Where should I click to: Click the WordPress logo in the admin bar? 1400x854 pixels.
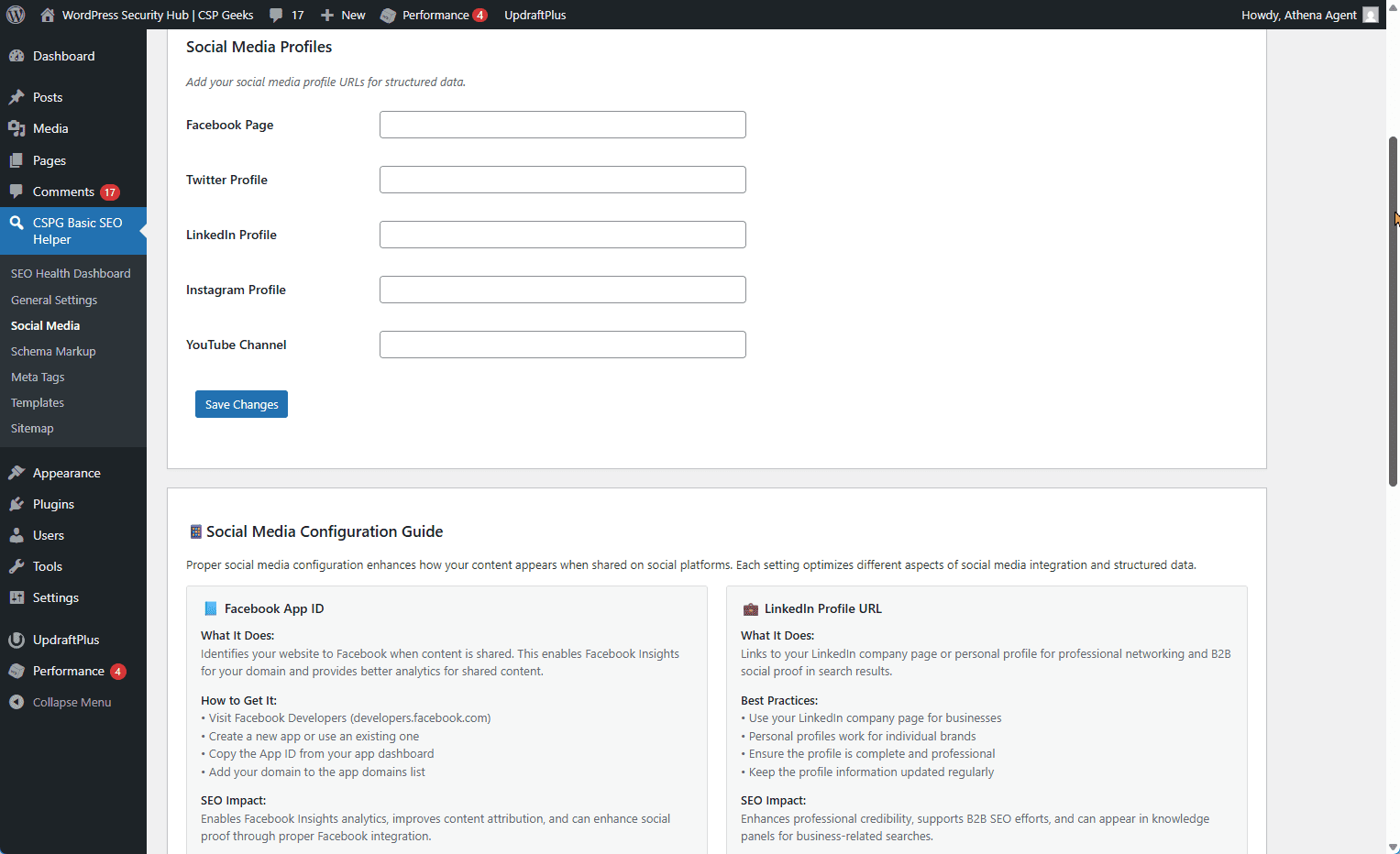pyautogui.click(x=14, y=14)
